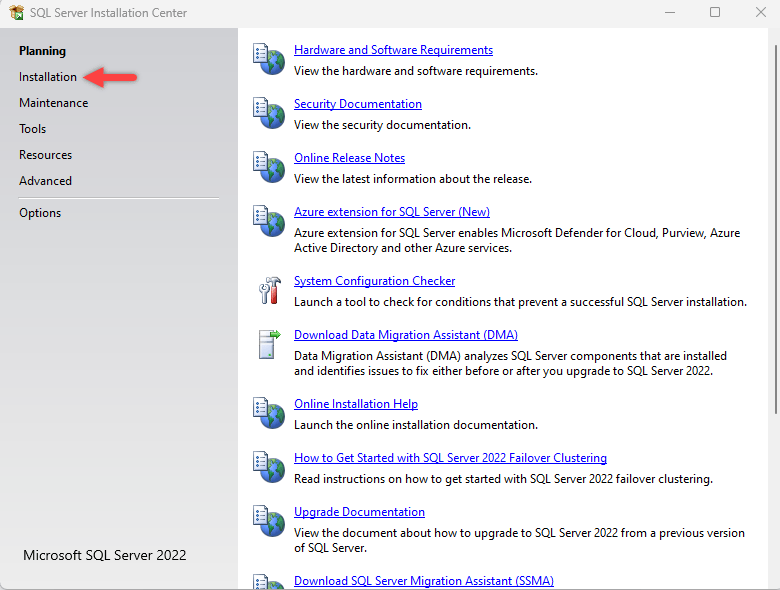Viewport: 780px width, 590px height.
Task: Maximize the Installation Center window
Action: point(715,12)
